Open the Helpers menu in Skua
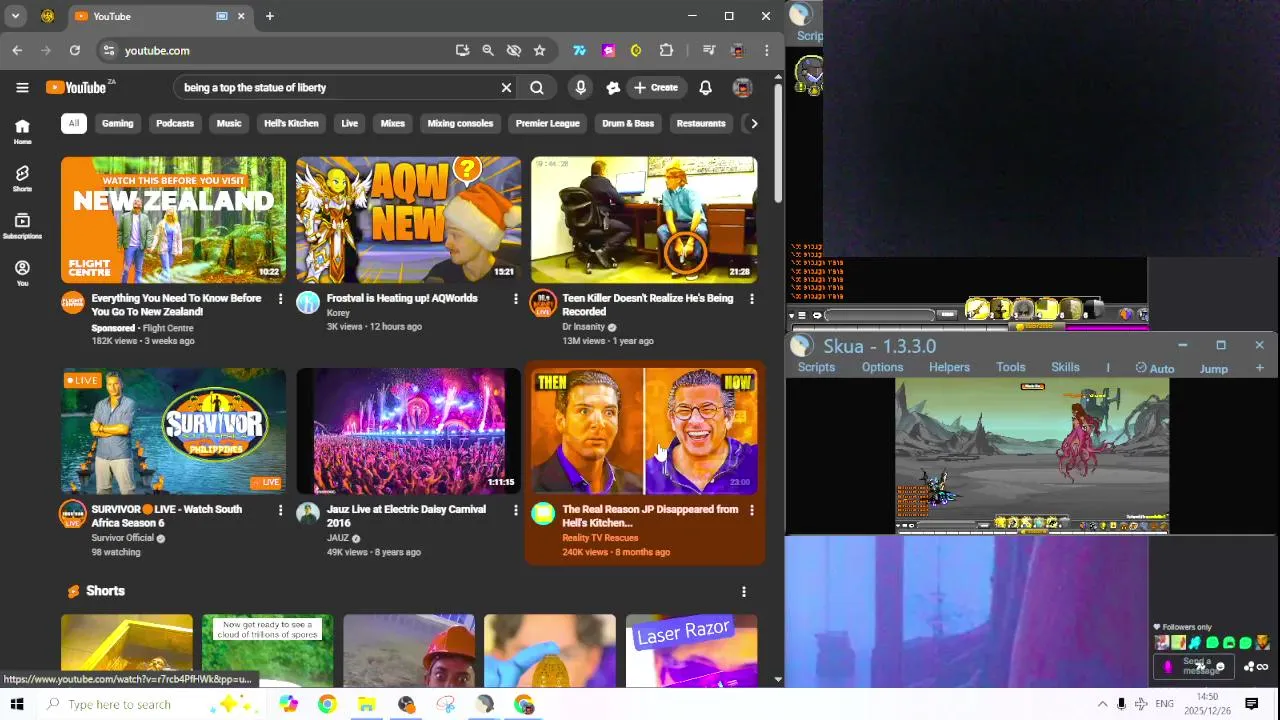Screen dimensions: 1280x720 949,367
